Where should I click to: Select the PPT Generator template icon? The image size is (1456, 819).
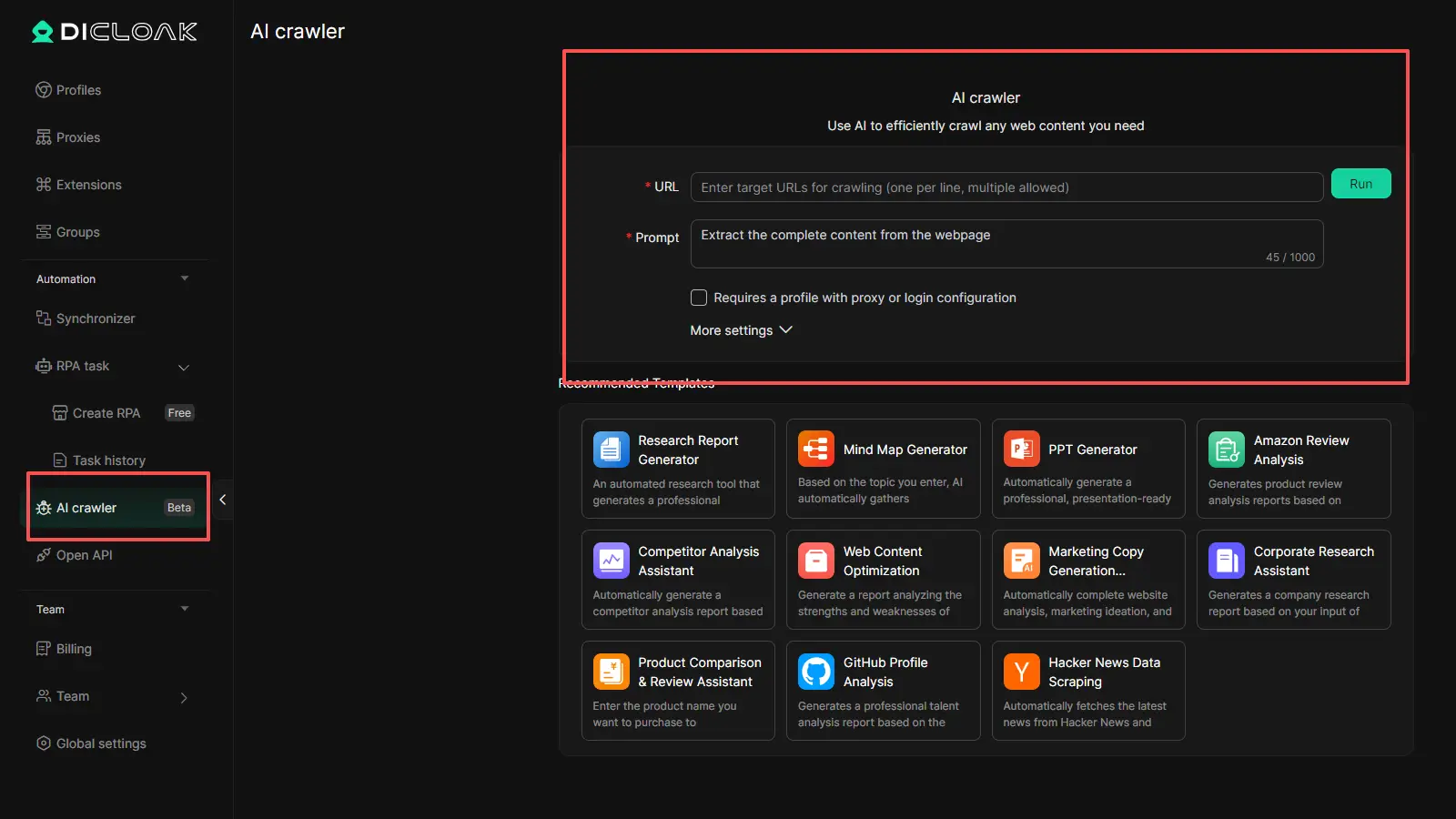click(1021, 450)
